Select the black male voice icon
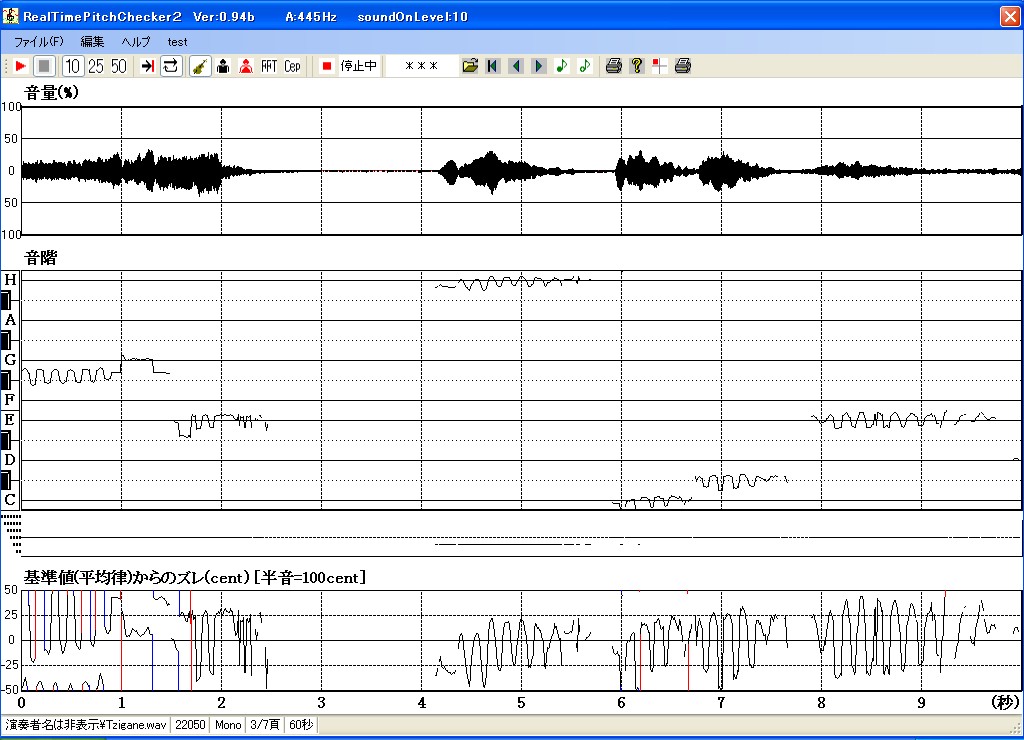 223,66
